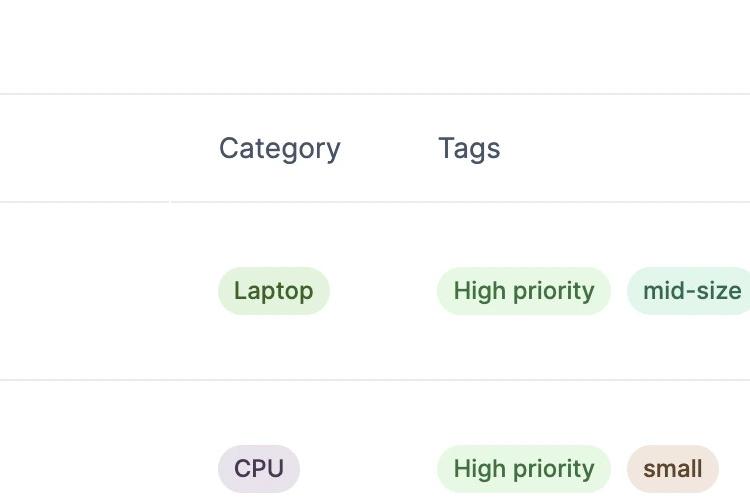Filter by CPU row's High priority label
The image size is (750, 500).
click(524, 469)
